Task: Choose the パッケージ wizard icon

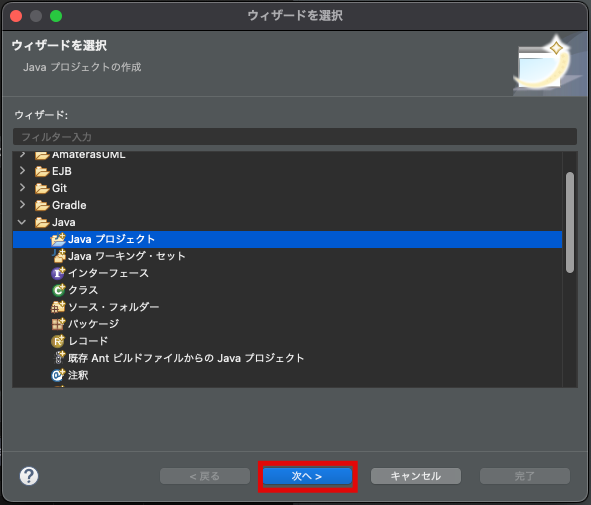Action: coord(58,324)
